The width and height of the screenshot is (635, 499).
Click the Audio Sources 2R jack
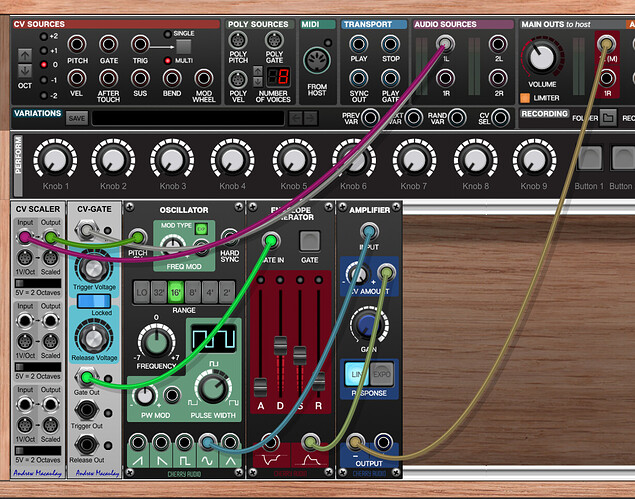click(498, 78)
